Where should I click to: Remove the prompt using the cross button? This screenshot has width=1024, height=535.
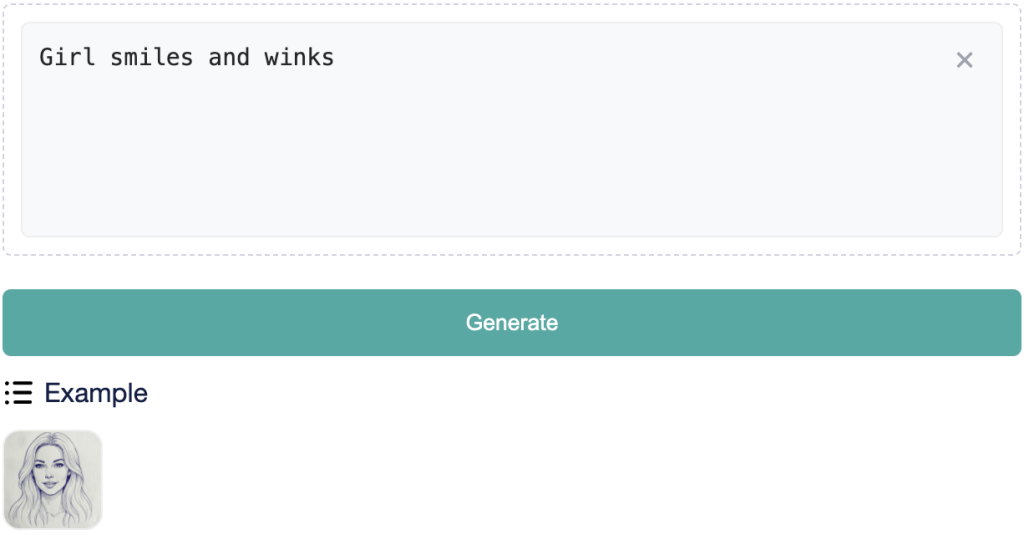pyautogui.click(x=964, y=60)
